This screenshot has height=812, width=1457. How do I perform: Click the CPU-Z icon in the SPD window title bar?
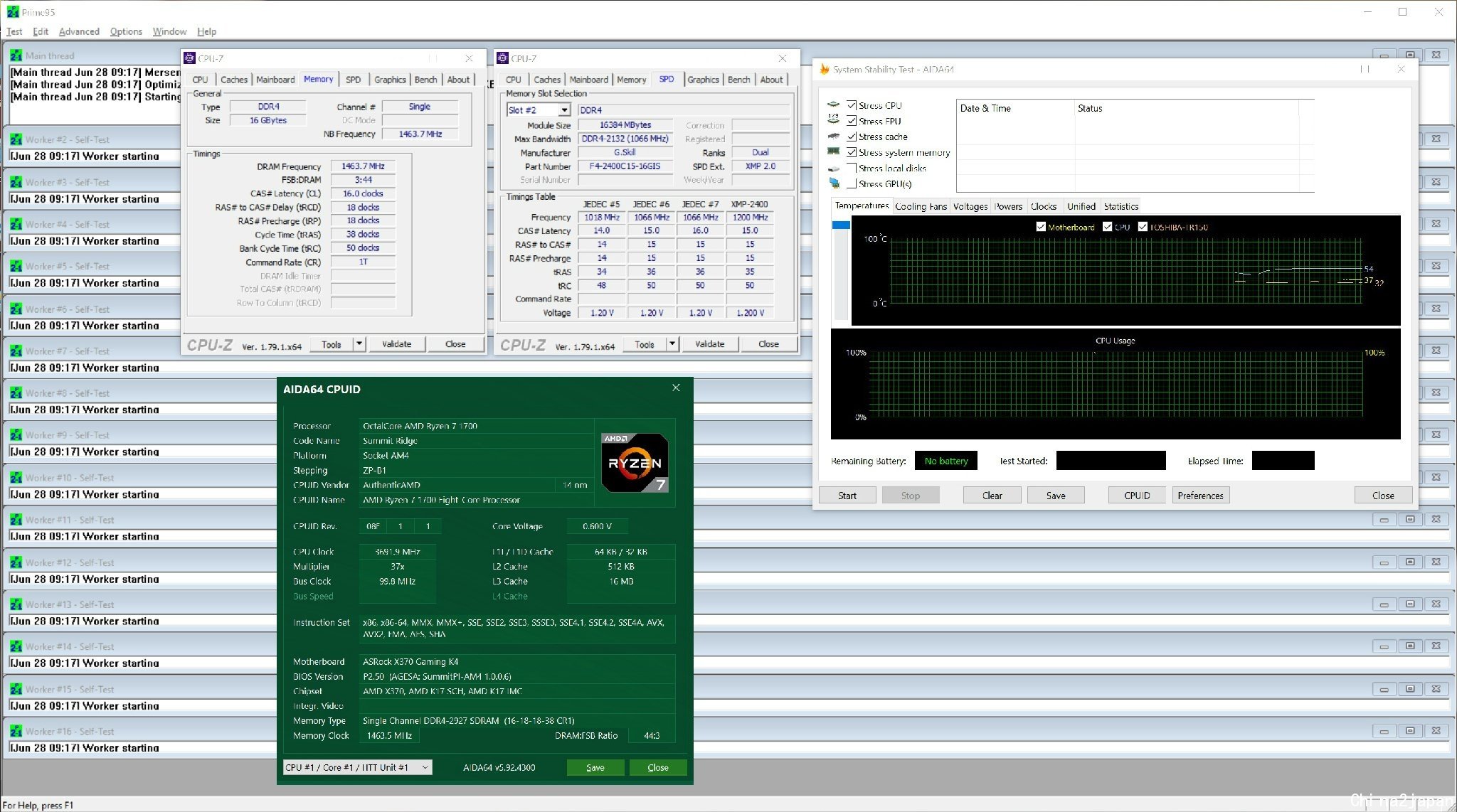coord(502,58)
